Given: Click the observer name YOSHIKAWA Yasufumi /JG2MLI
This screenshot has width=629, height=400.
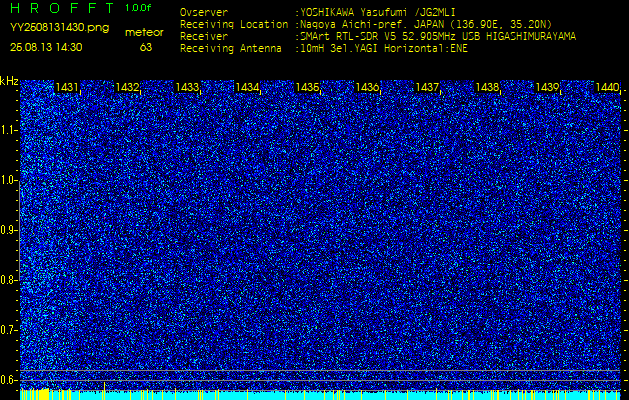Looking at the screenshot, I should (378, 12).
